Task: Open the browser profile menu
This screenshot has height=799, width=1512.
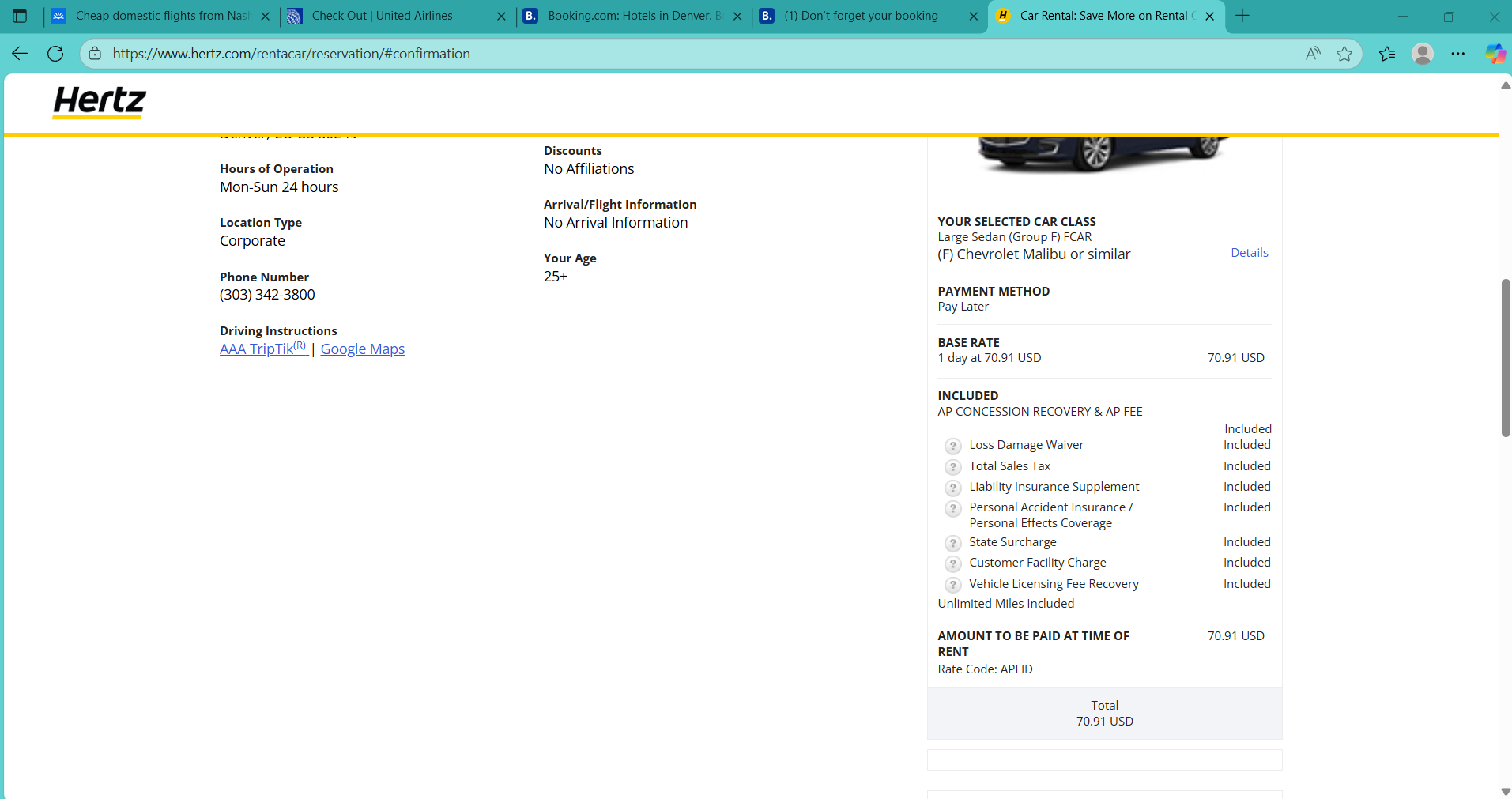Action: (1423, 54)
